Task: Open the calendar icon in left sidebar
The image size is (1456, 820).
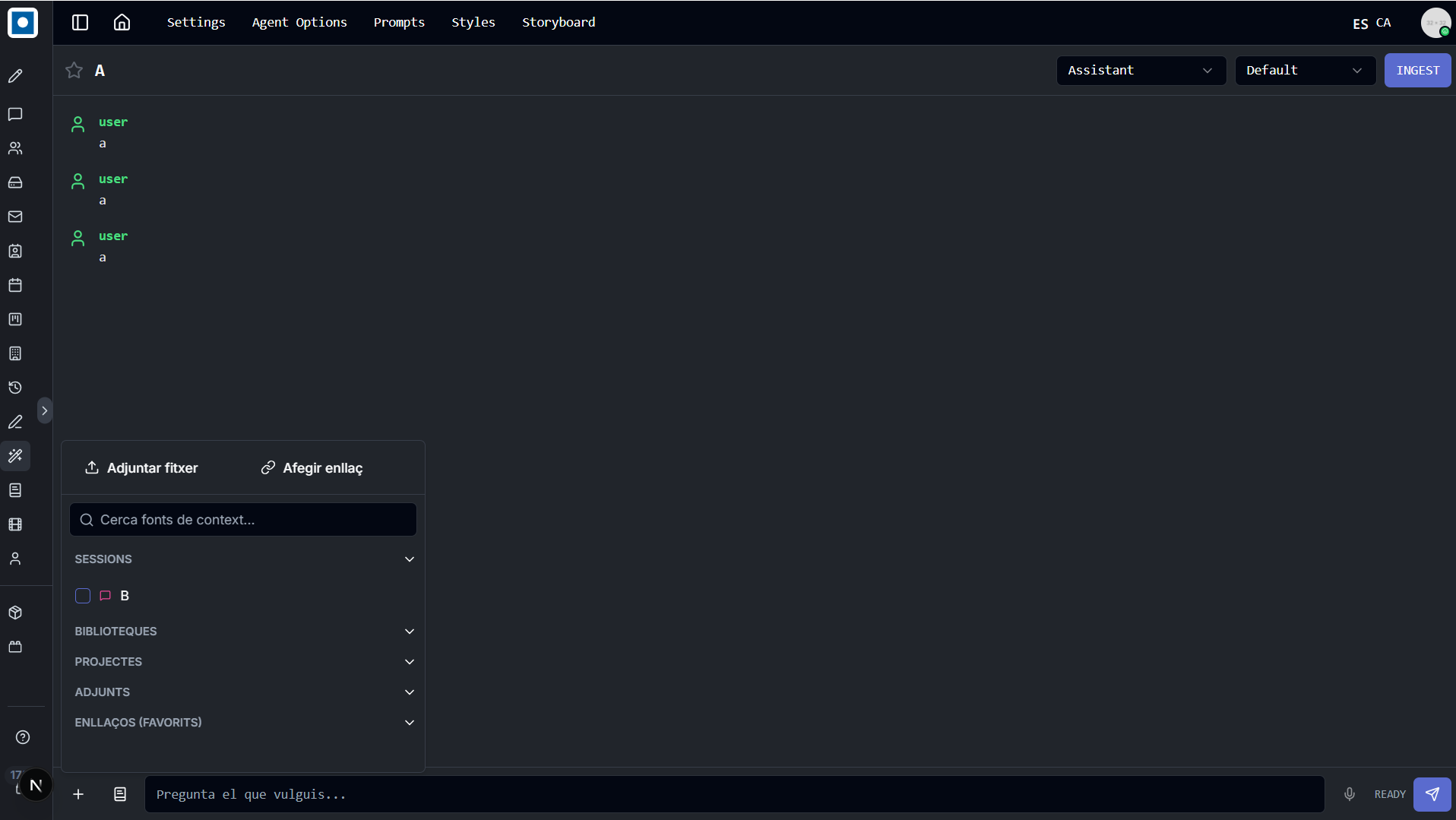Action: [15, 285]
